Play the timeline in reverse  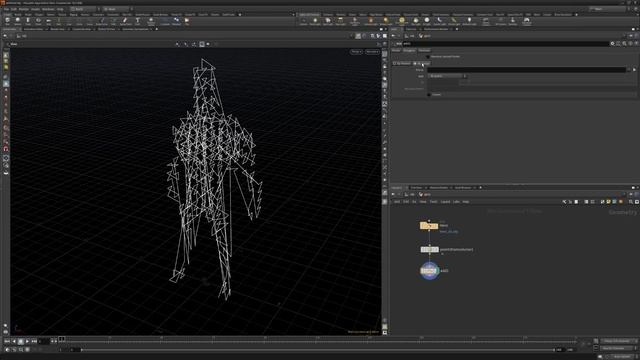[14, 341]
